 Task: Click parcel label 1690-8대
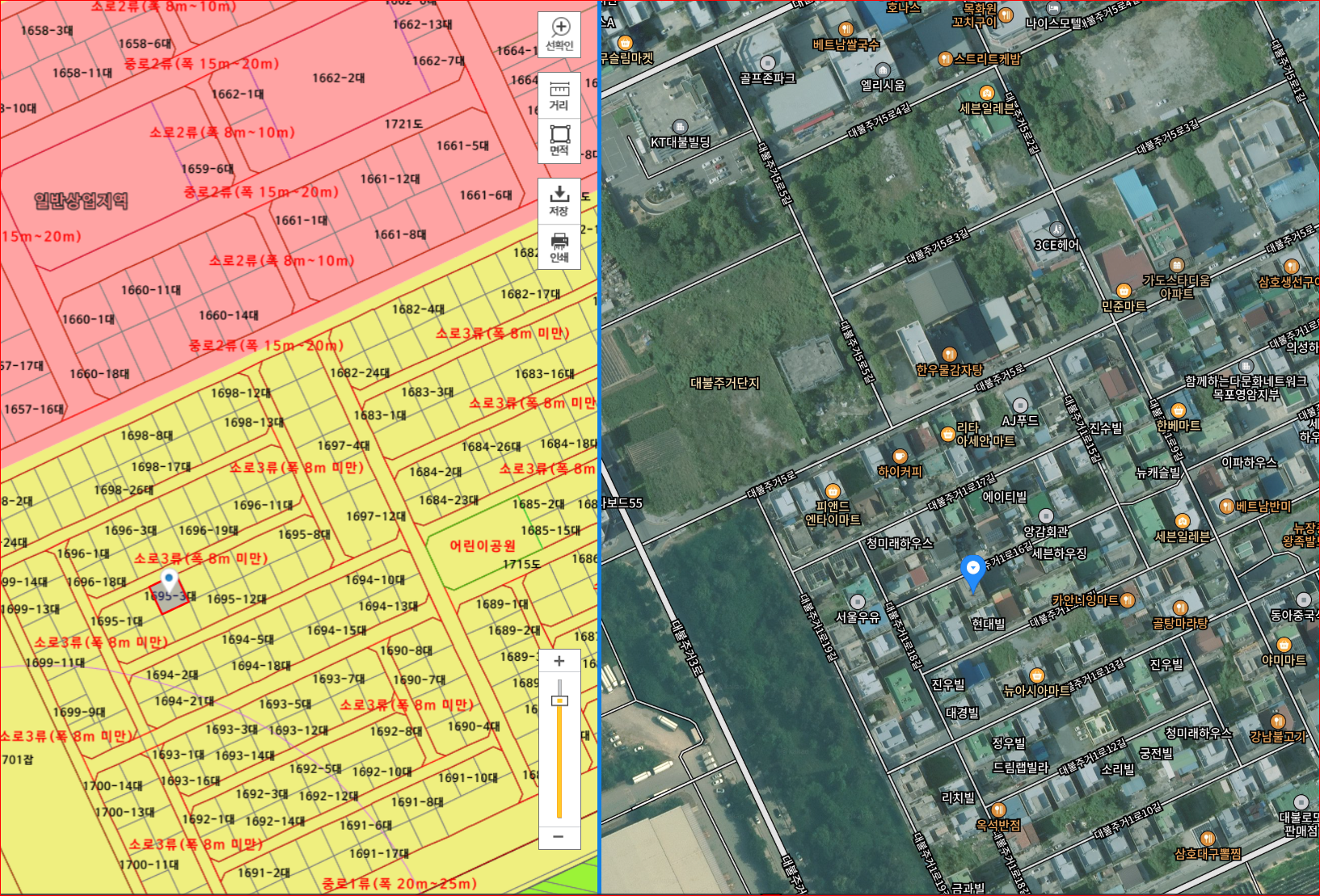coord(406,650)
